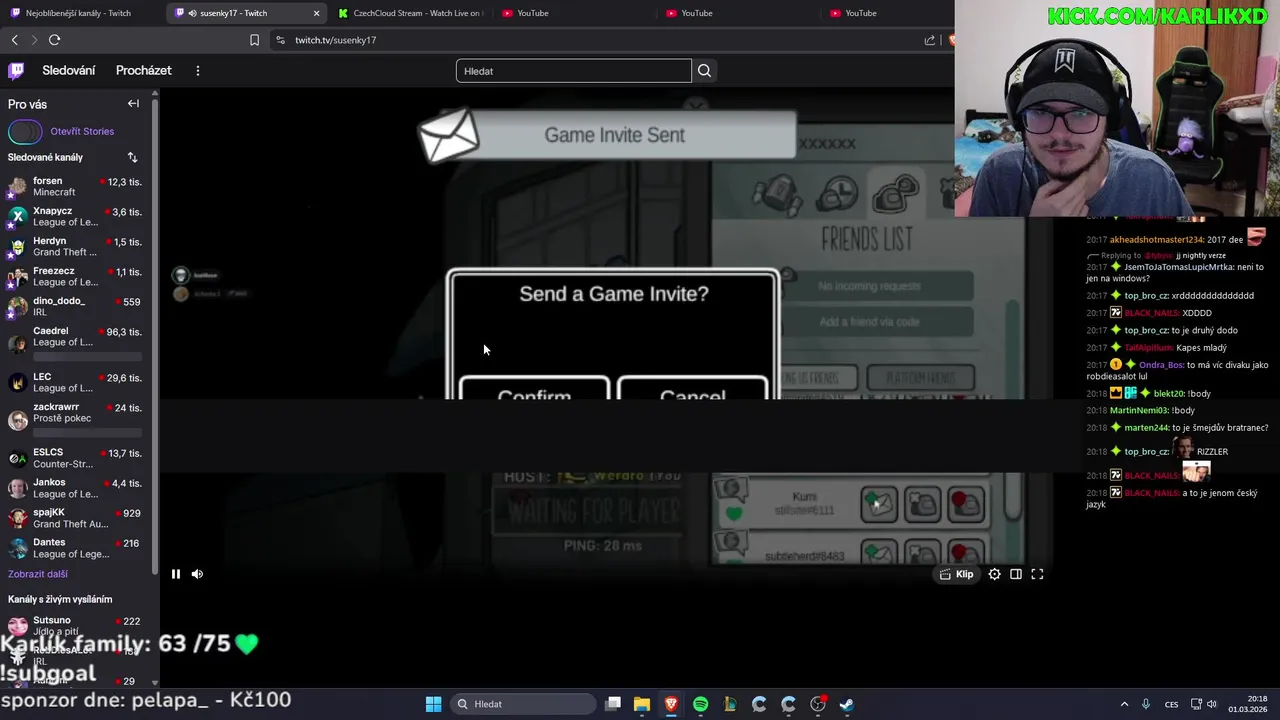Image resolution: width=1280 pixels, height=720 pixels.
Task: Open File Explorer from taskbar
Action: 642,704
